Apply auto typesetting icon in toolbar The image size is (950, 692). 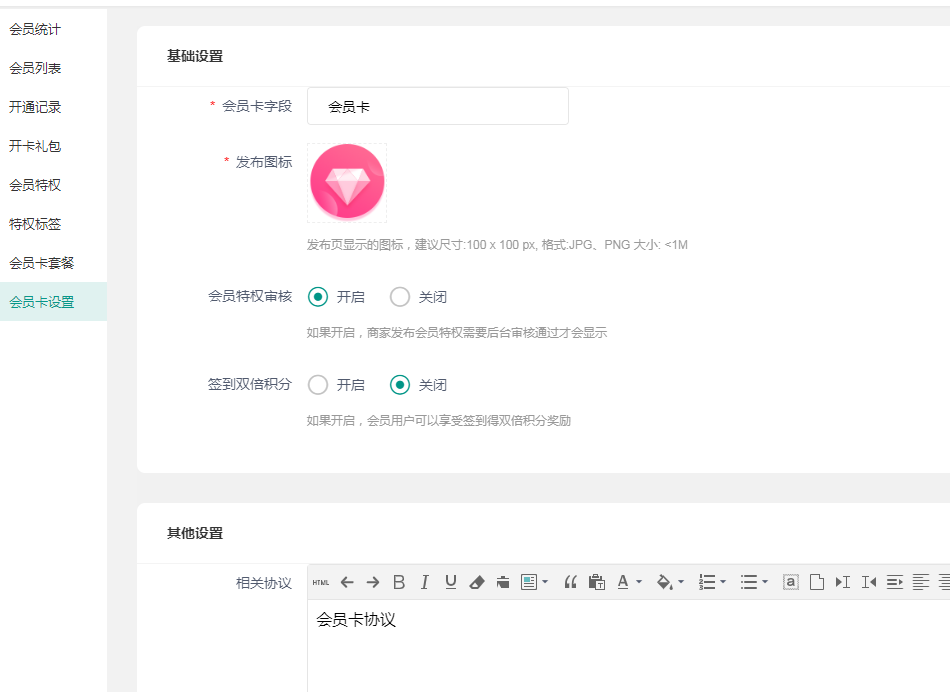pos(528,582)
